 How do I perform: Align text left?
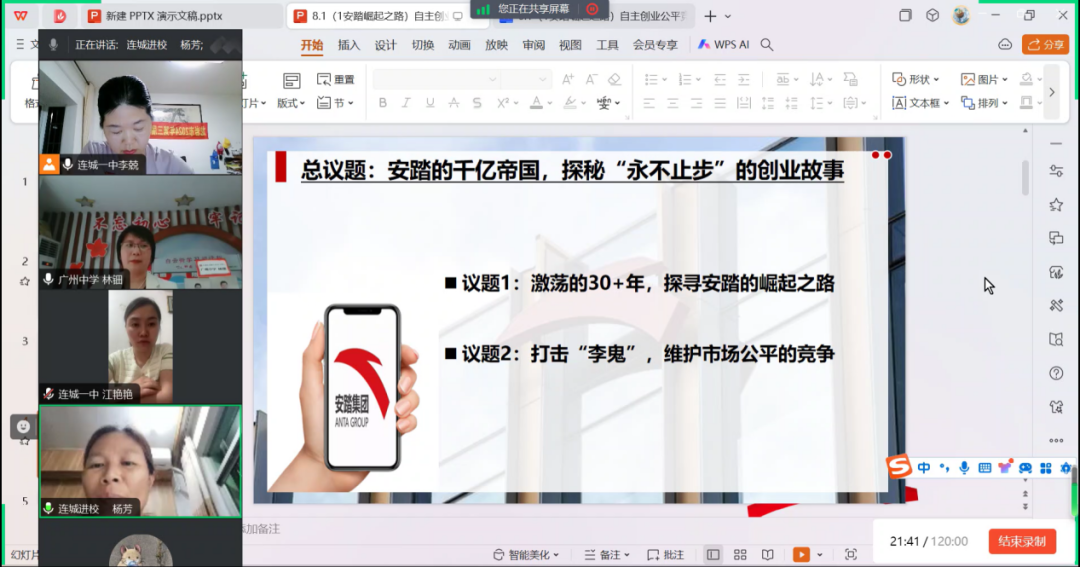coord(649,103)
